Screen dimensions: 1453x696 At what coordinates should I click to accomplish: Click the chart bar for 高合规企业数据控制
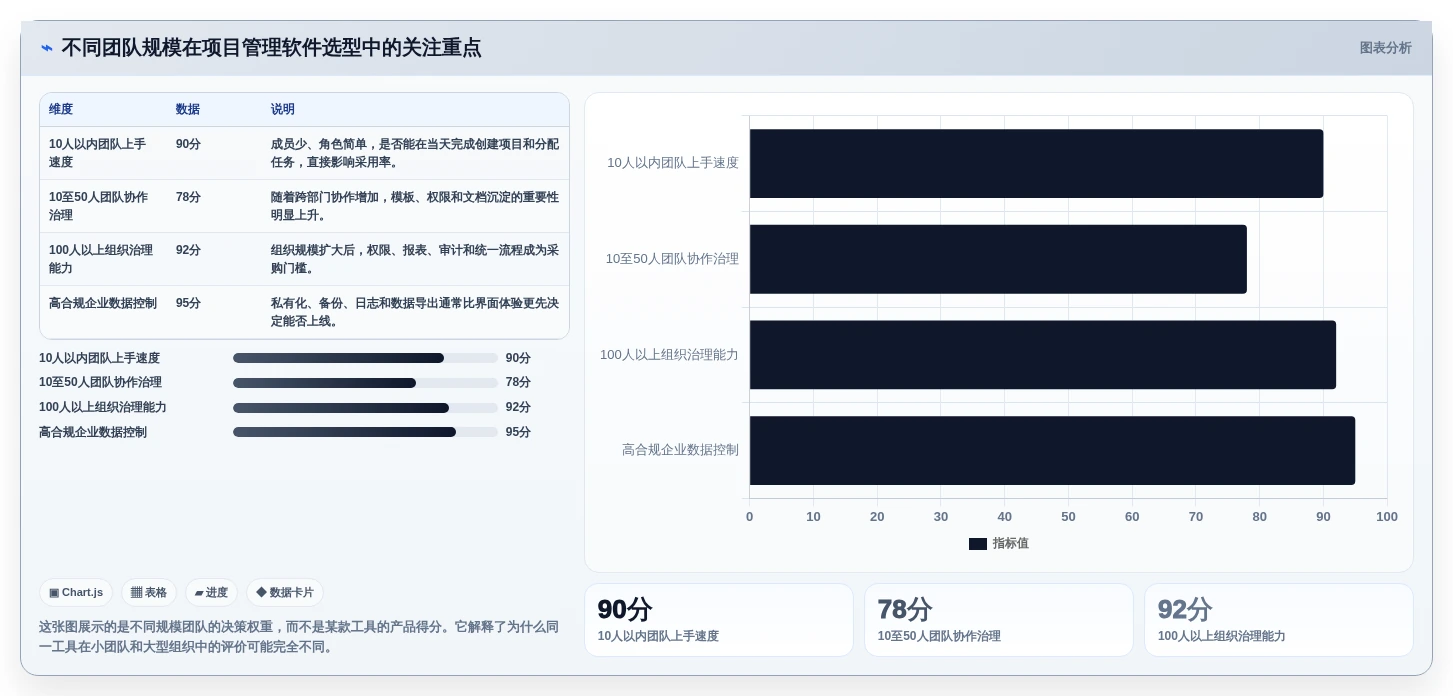point(1052,451)
